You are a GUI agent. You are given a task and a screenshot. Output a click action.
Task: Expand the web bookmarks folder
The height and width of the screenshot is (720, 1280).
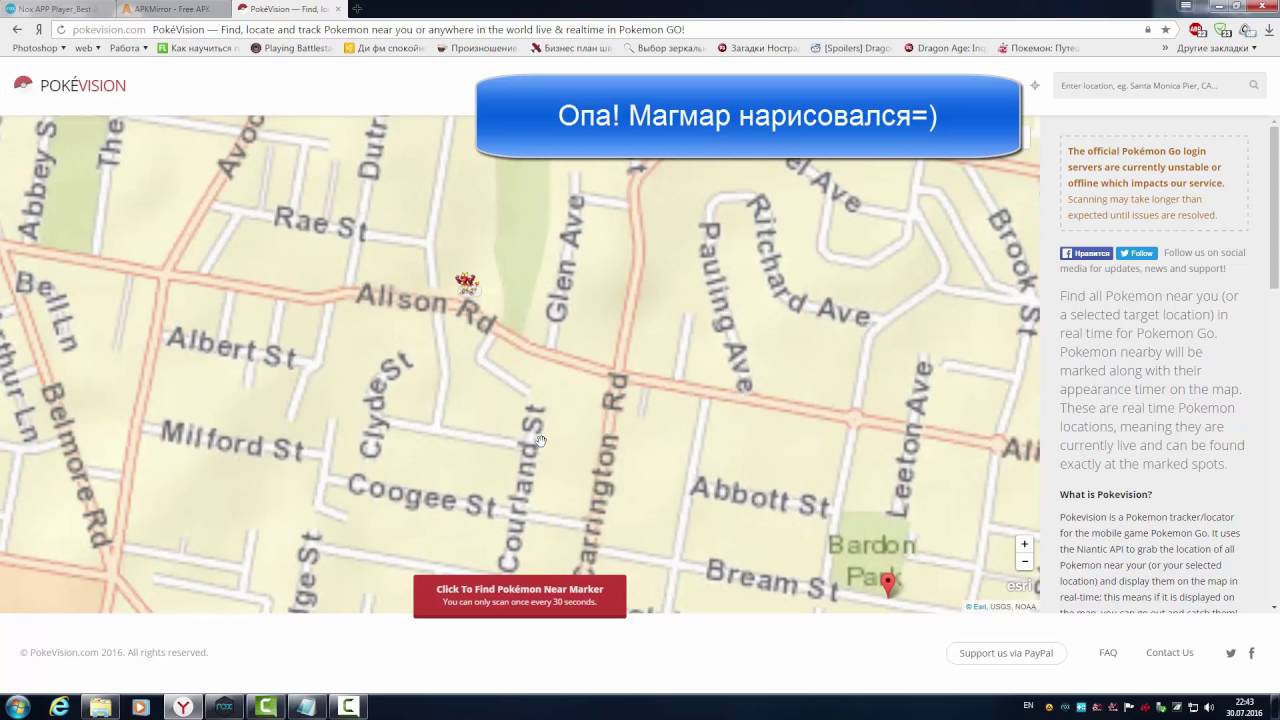(x=88, y=48)
